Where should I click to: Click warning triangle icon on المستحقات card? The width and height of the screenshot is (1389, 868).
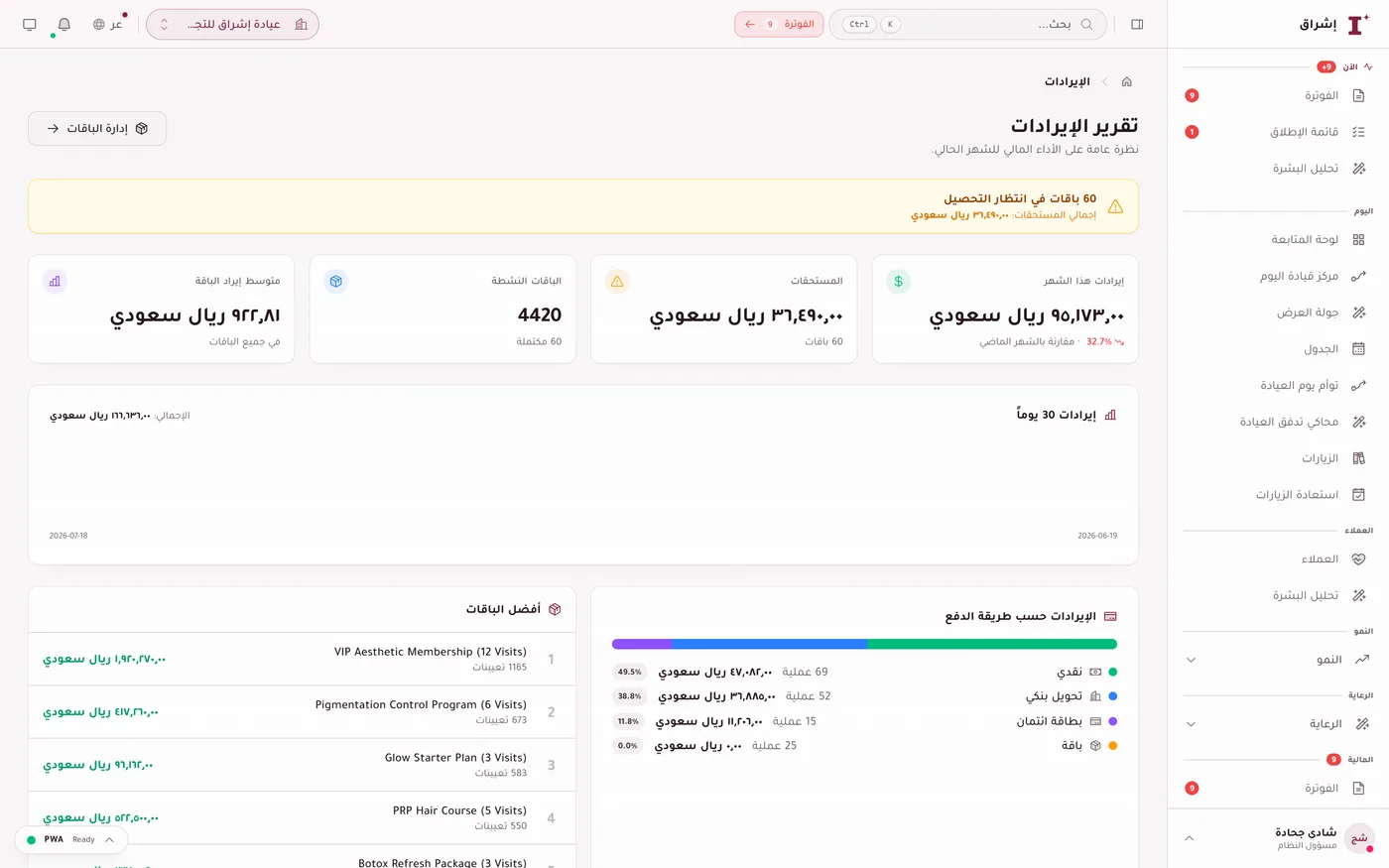coord(617,282)
